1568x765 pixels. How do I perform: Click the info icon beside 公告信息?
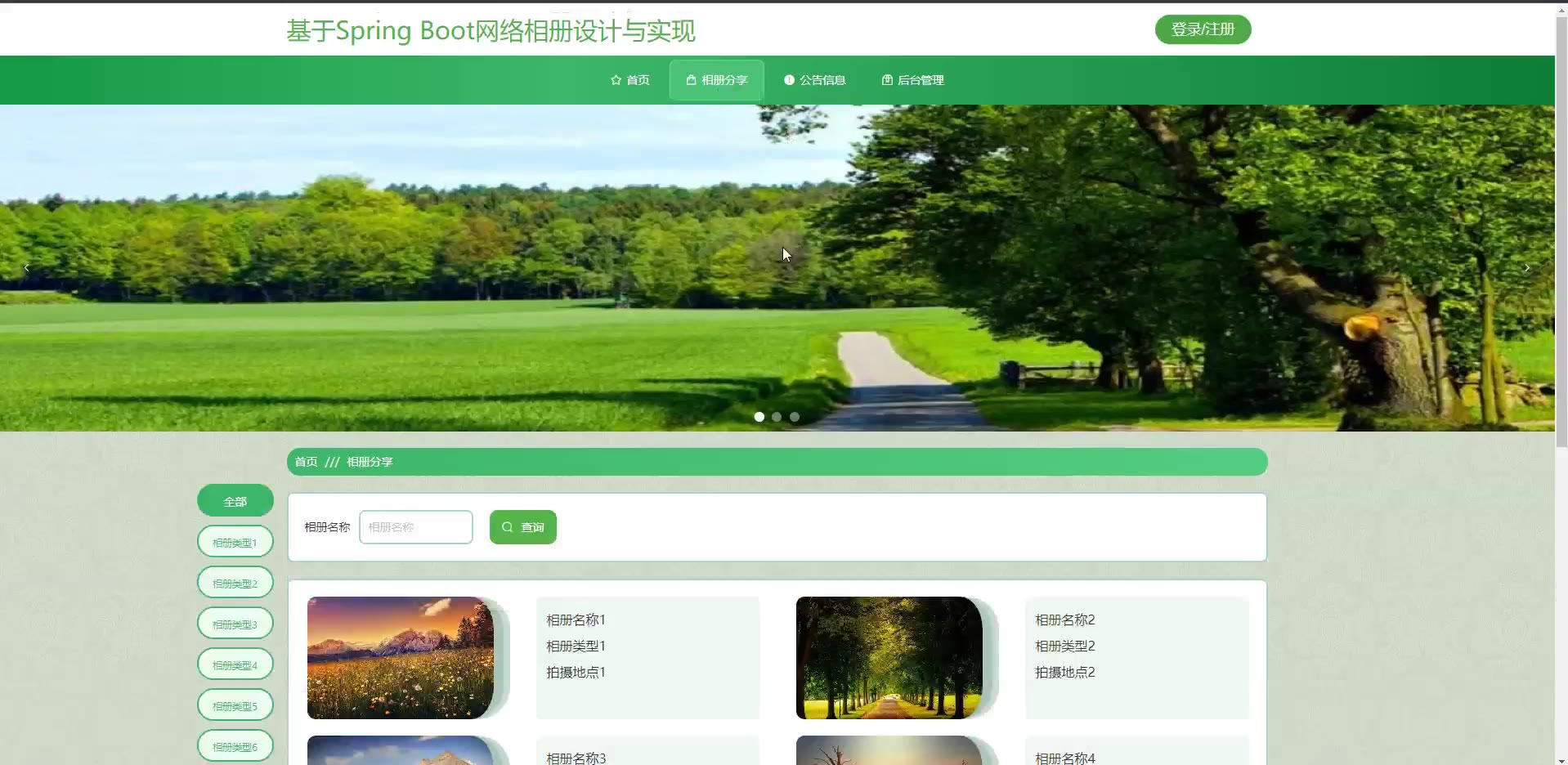pos(789,80)
